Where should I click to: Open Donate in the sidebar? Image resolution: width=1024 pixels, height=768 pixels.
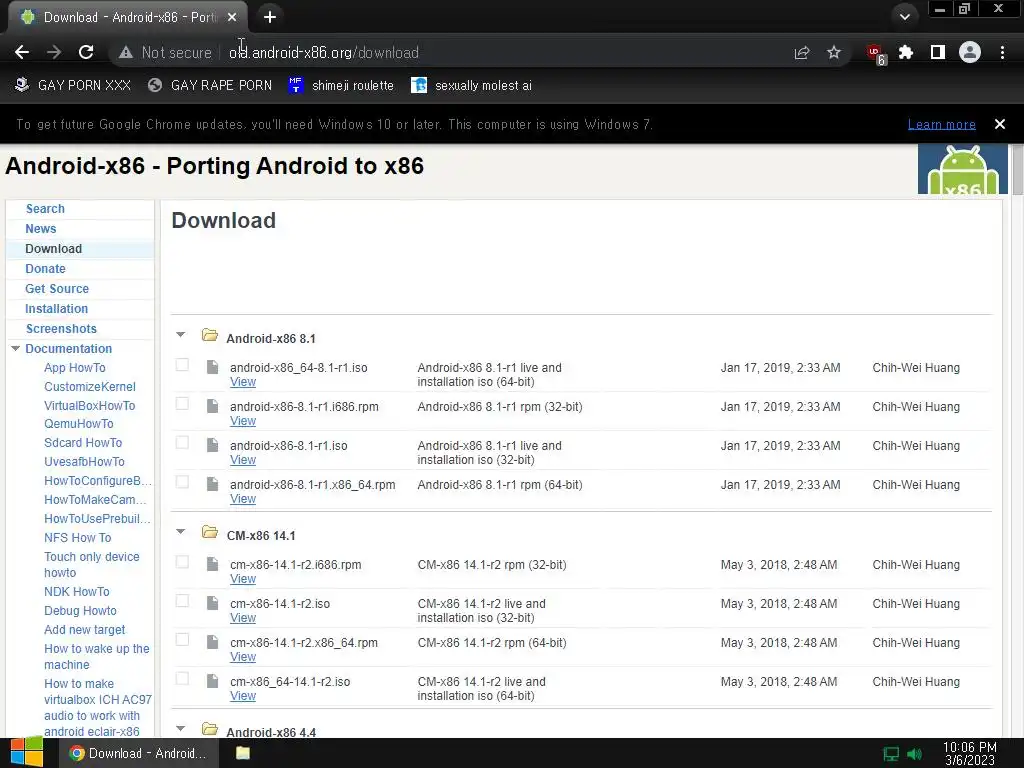tap(45, 268)
